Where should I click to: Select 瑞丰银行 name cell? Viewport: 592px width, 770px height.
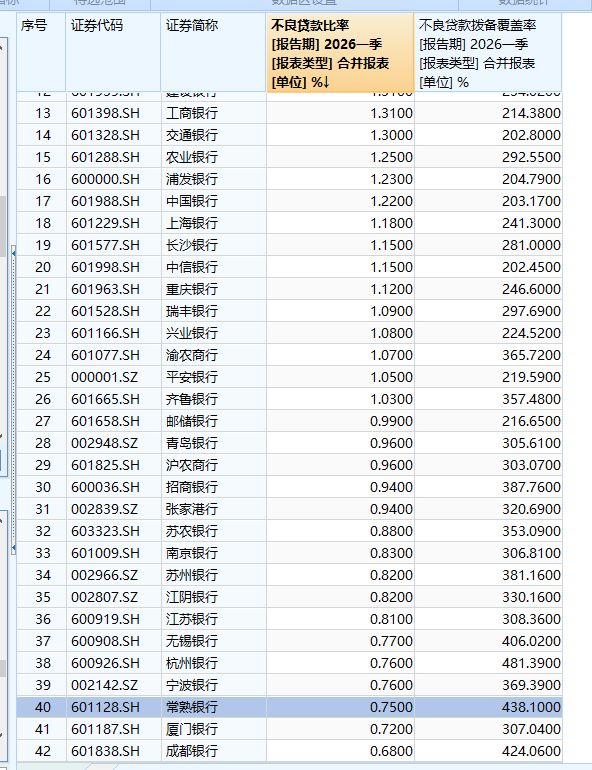(214, 311)
